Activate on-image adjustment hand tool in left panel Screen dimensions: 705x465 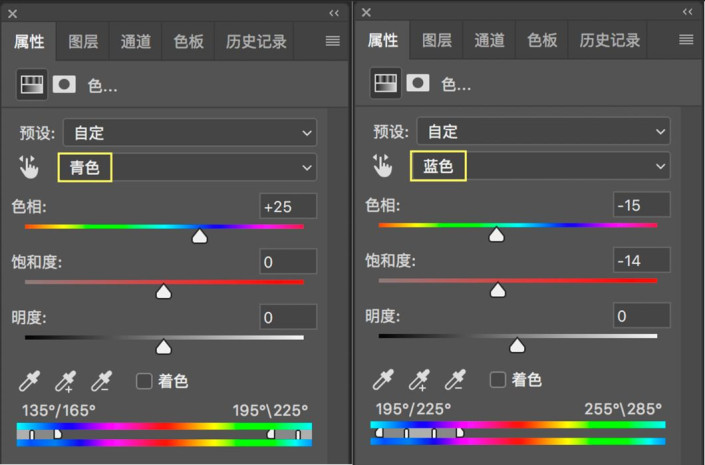29,167
